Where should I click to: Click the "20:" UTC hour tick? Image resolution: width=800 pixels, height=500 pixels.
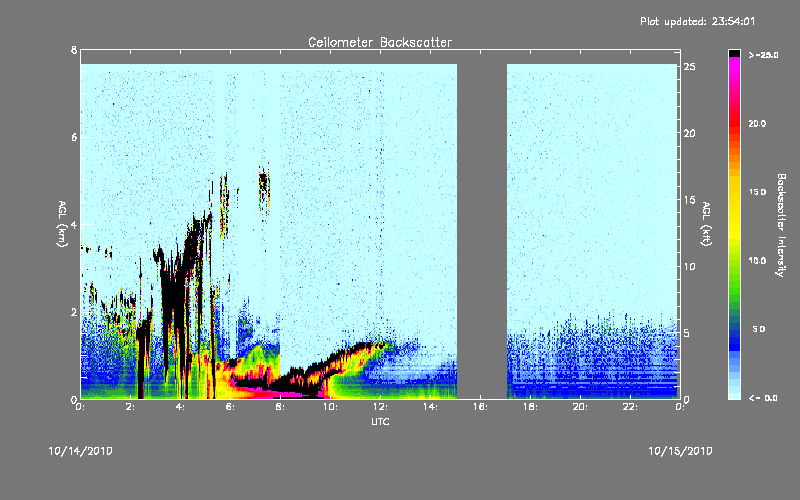[581, 407]
